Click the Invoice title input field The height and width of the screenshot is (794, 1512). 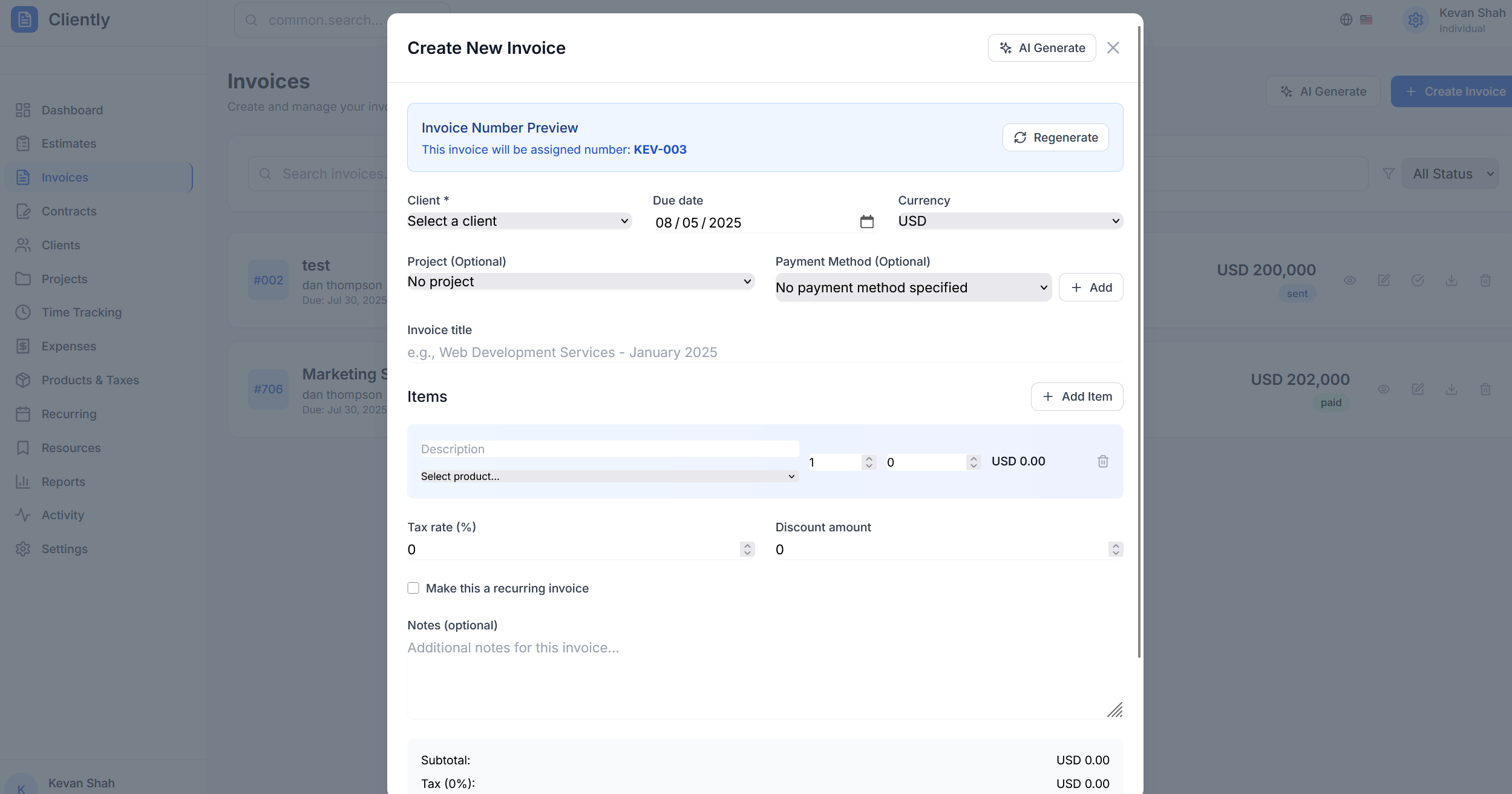pyautogui.click(x=764, y=352)
